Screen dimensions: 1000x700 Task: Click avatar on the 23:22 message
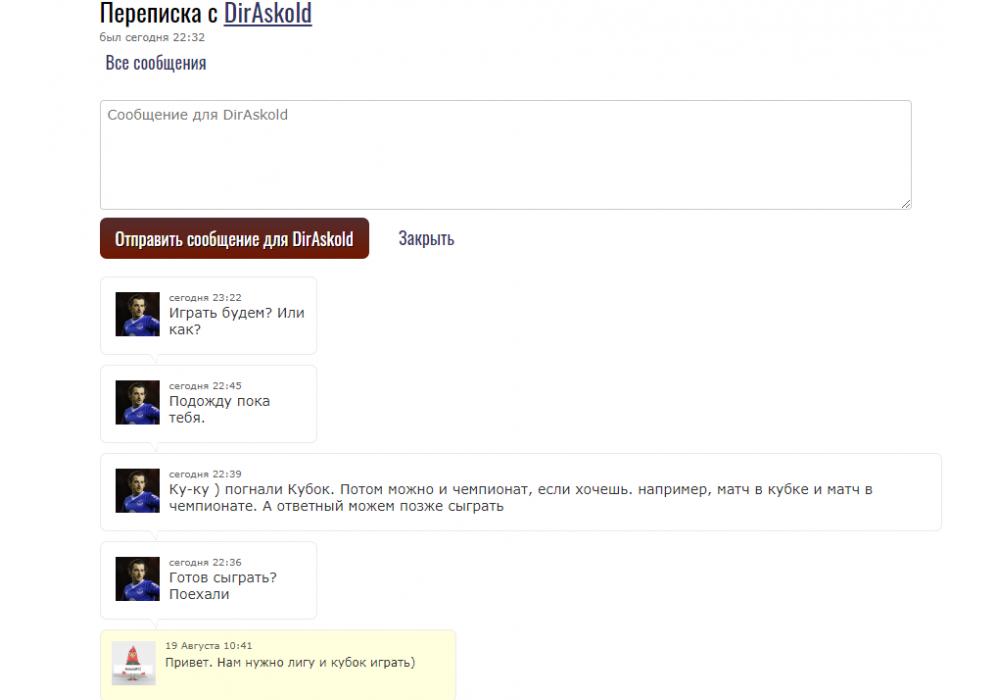point(137,314)
